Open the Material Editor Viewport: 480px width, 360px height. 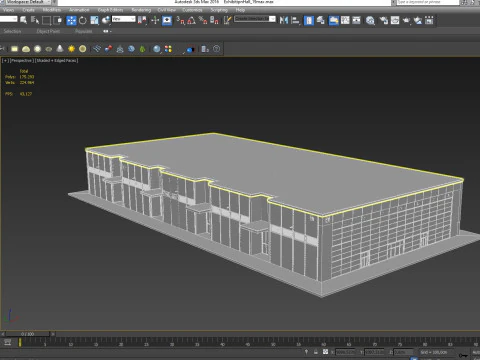pos(370,20)
